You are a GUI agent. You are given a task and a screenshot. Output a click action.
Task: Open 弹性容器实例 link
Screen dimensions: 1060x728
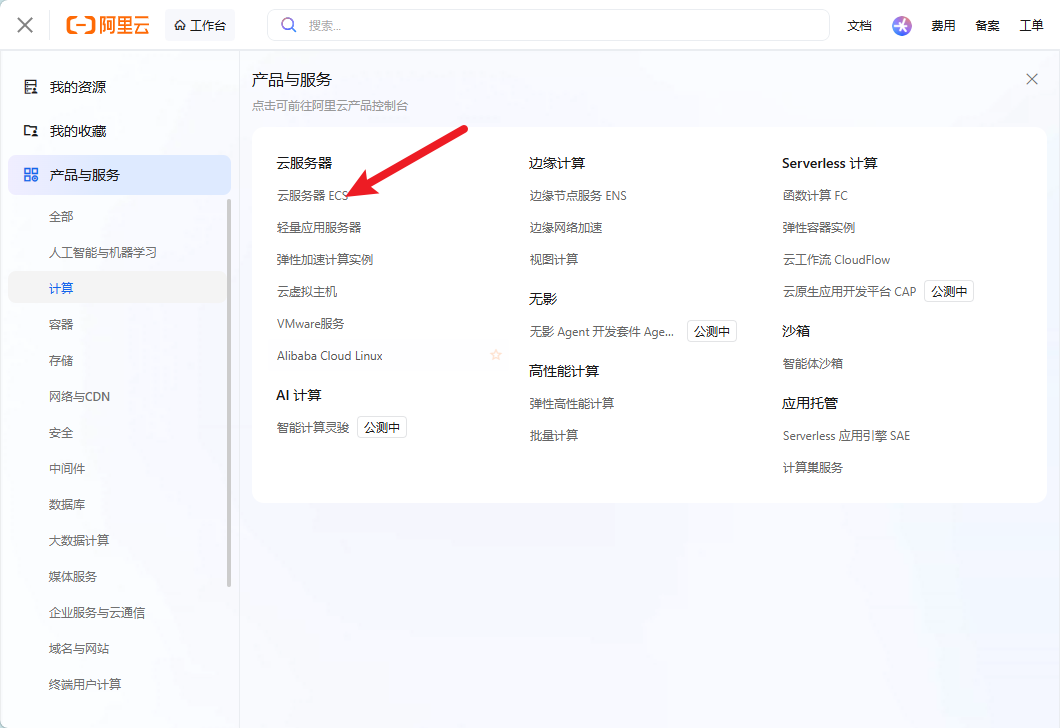pyautogui.click(x=819, y=227)
